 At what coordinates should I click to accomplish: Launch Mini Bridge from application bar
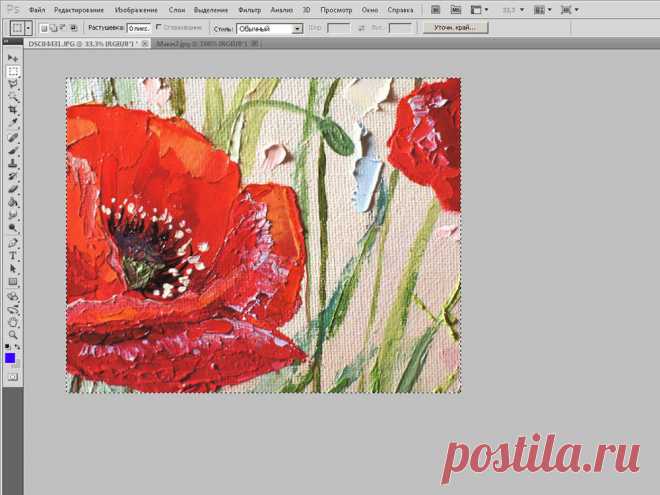[456, 9]
